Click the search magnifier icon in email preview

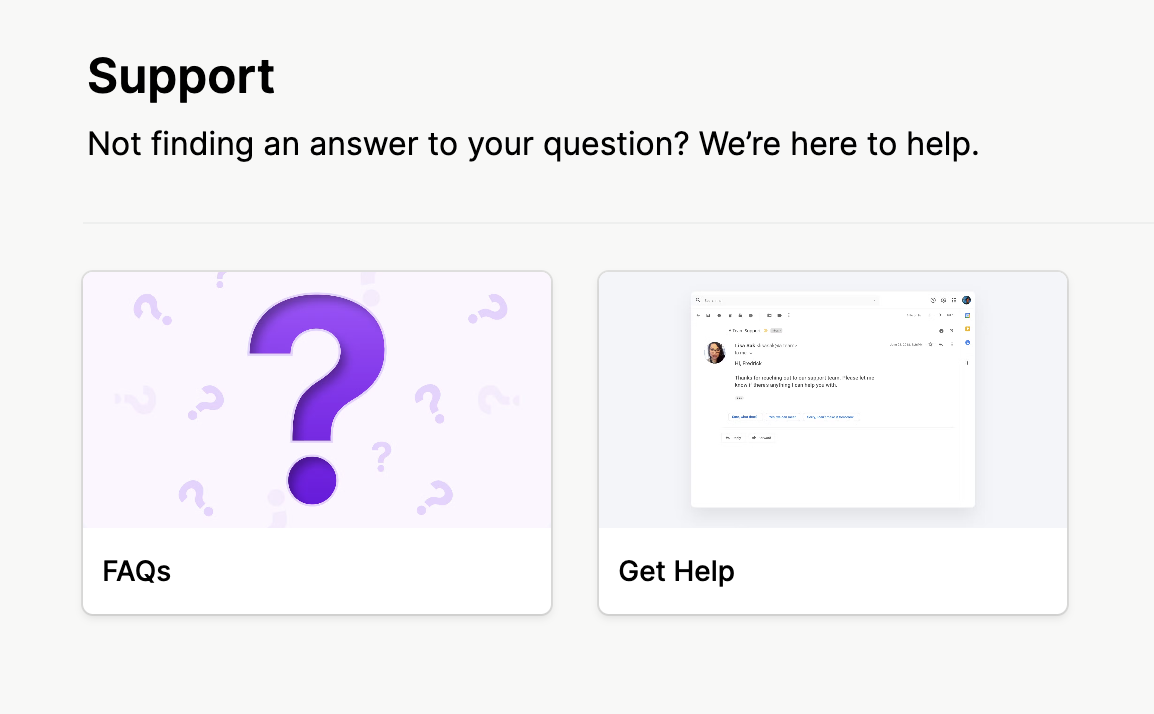point(698,300)
